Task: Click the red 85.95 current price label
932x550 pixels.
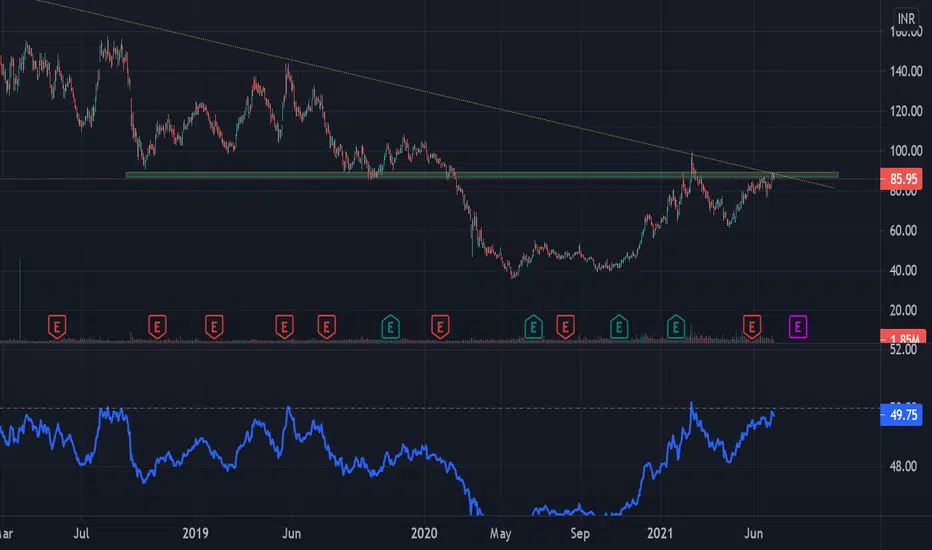Action: coord(901,178)
